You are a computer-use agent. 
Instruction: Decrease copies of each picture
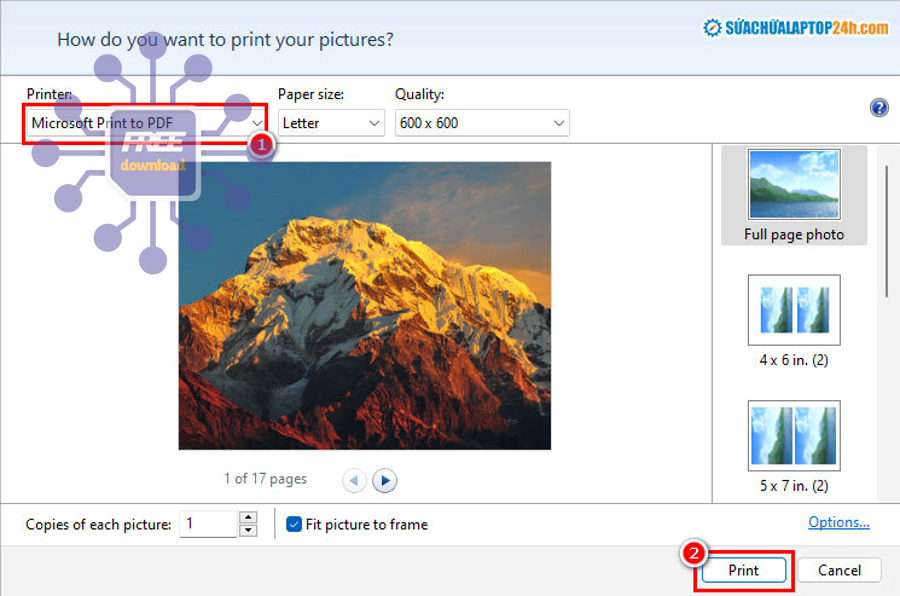point(248,530)
